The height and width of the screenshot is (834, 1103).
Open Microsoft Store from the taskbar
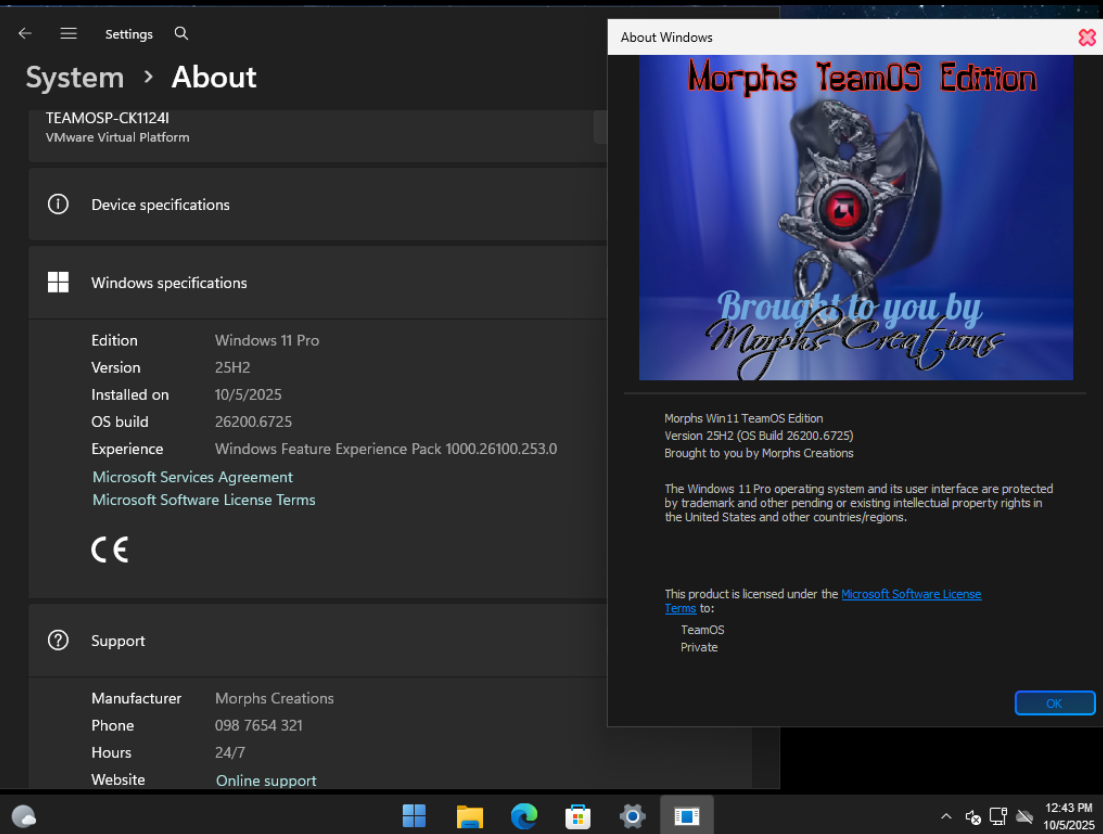click(x=578, y=816)
